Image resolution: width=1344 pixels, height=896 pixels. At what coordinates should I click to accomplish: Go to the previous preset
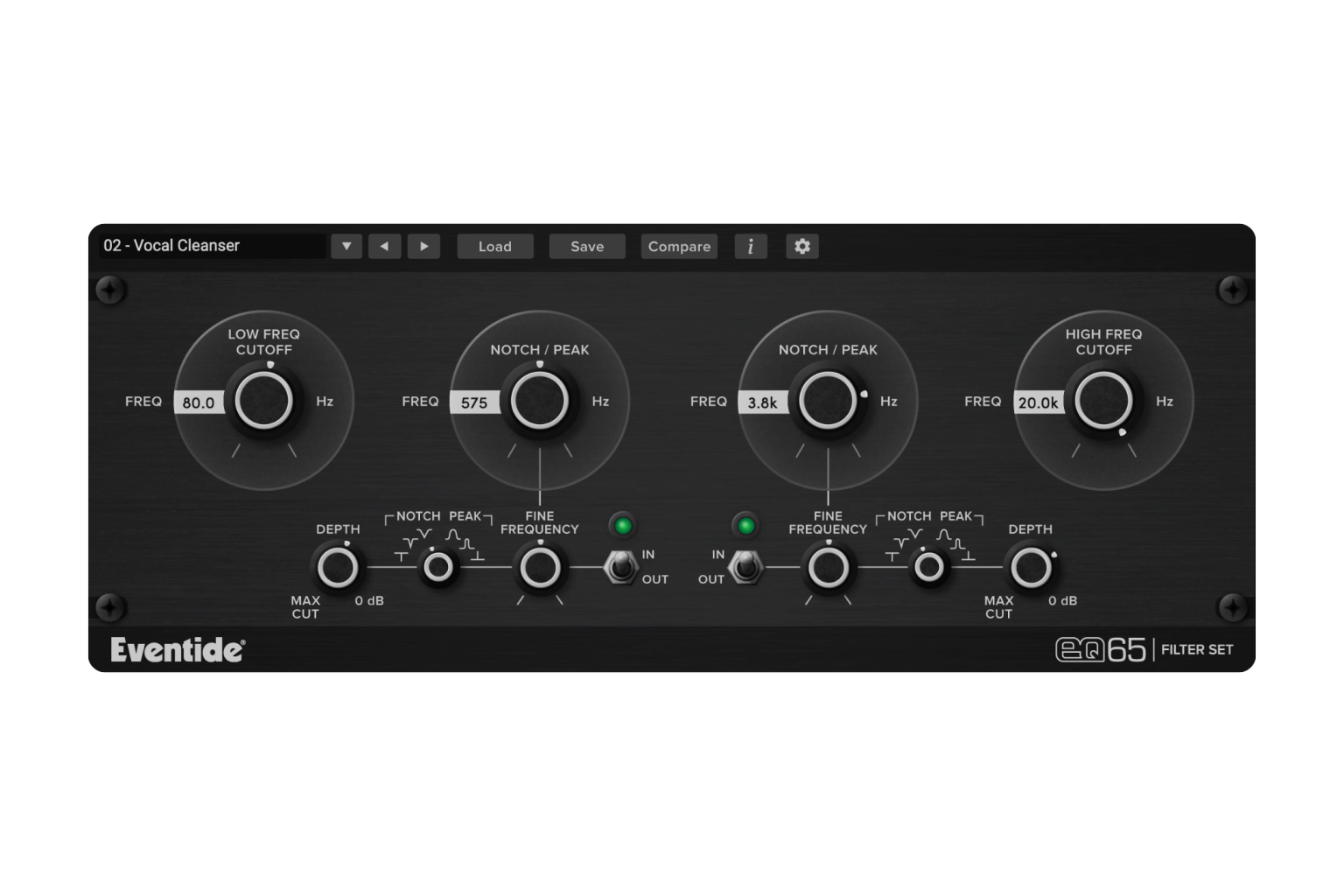pos(385,246)
